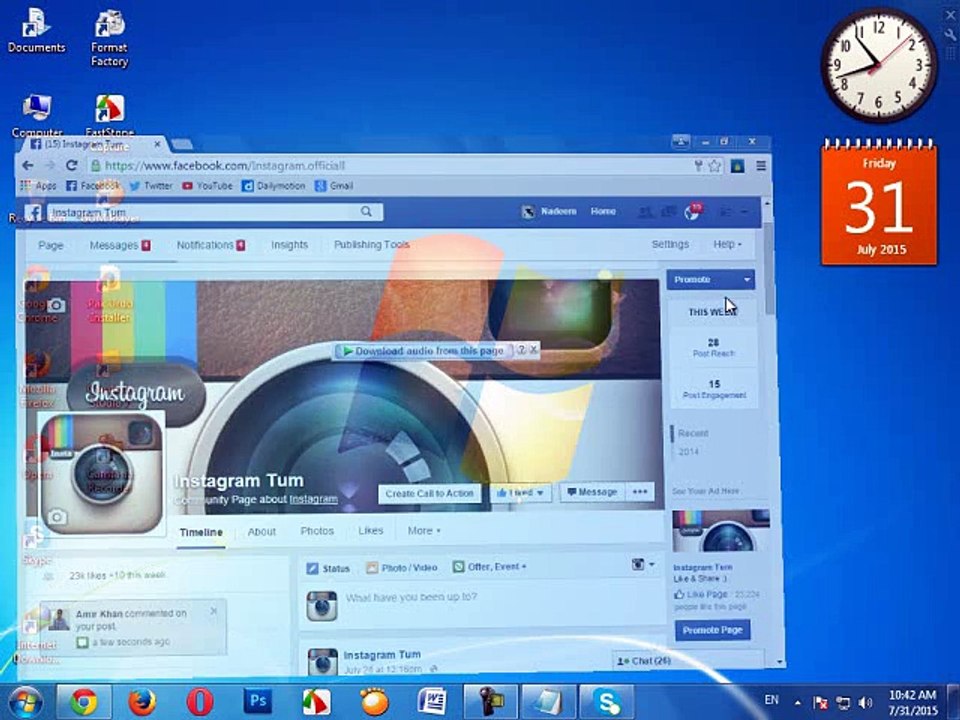Open Opera from the taskbar
The image size is (960, 720).
199,702
